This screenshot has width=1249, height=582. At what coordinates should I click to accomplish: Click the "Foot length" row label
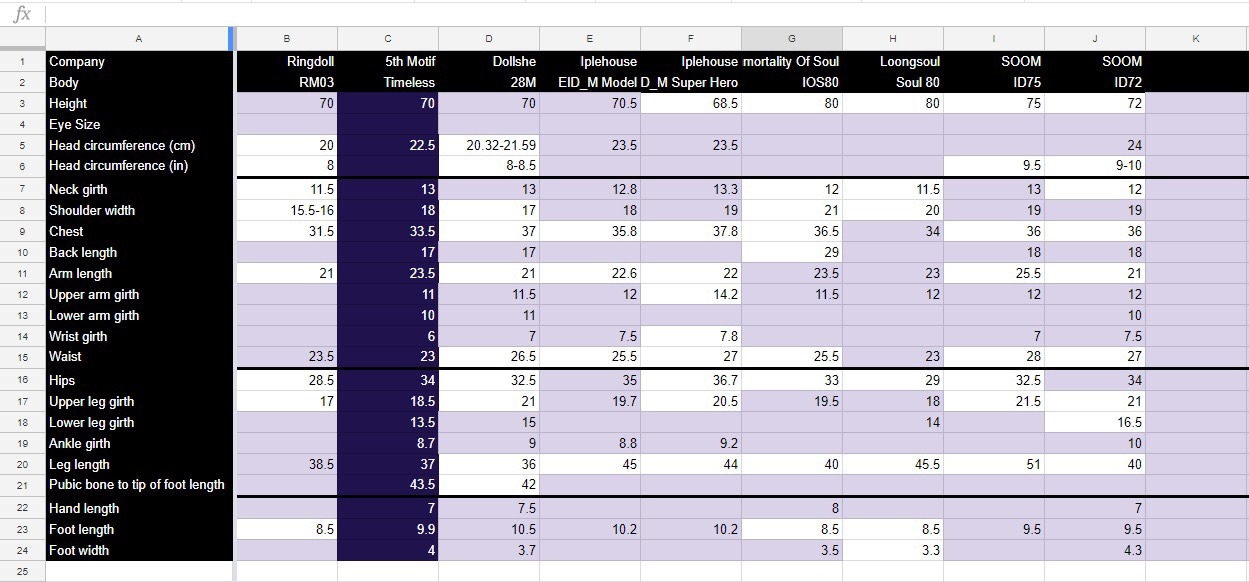coord(139,529)
